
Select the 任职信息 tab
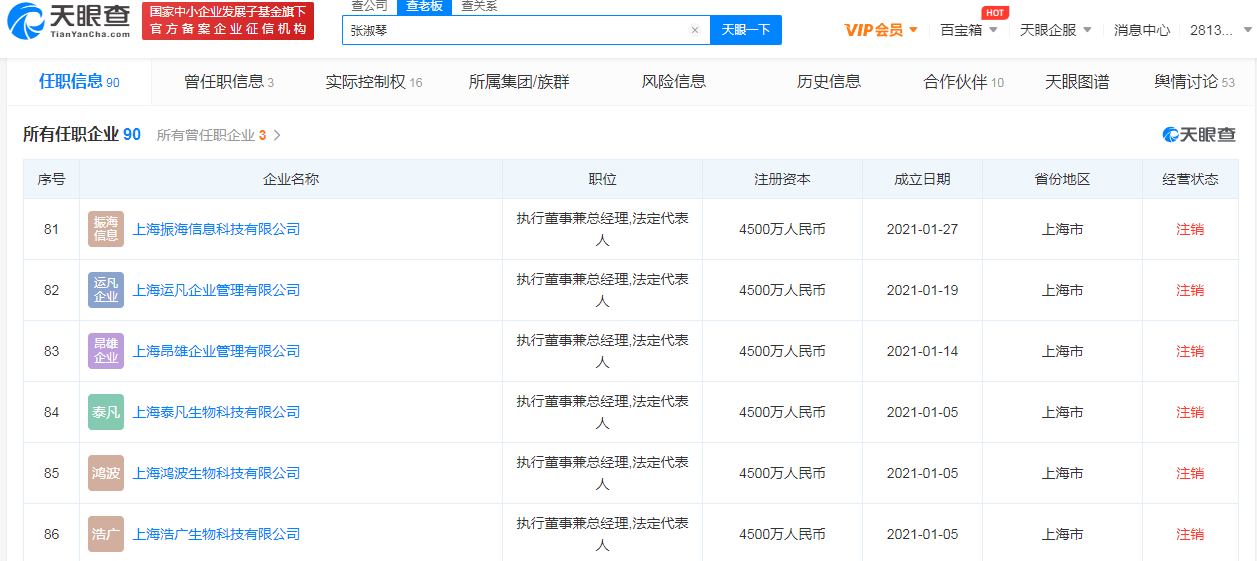tap(79, 82)
